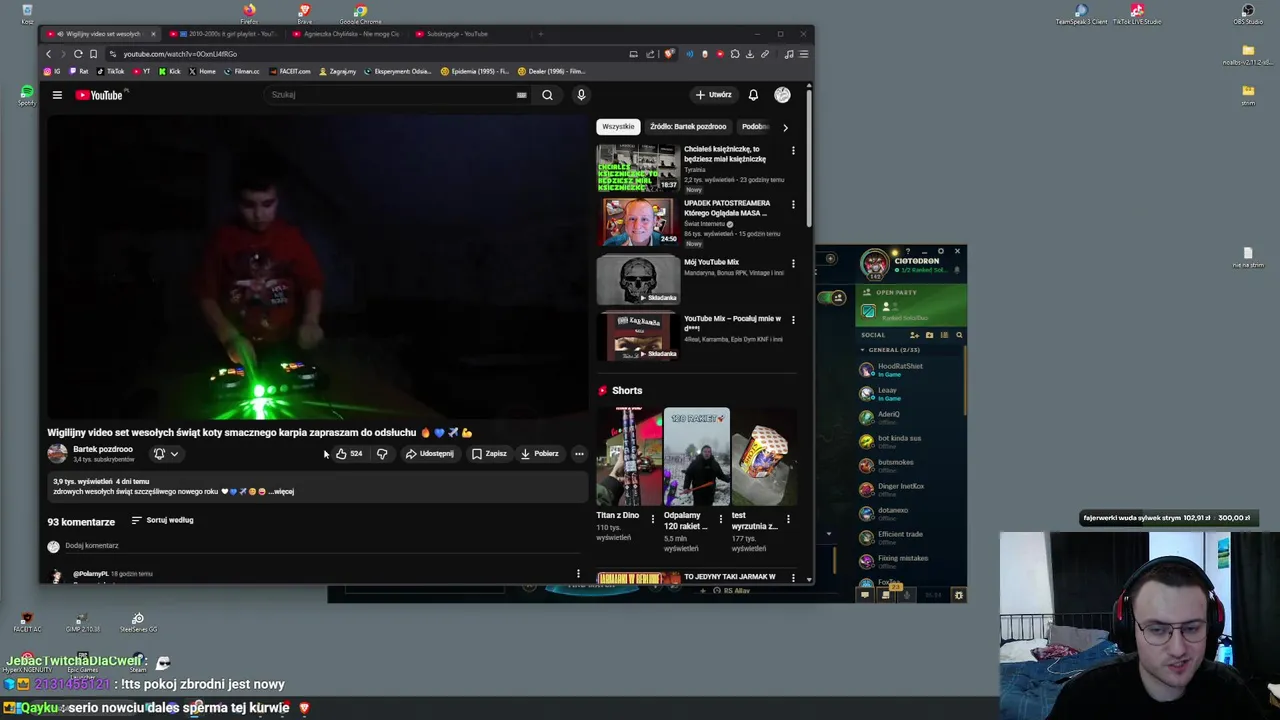Open the browser main menu hamburger
The image size is (1280, 720).
(804, 54)
